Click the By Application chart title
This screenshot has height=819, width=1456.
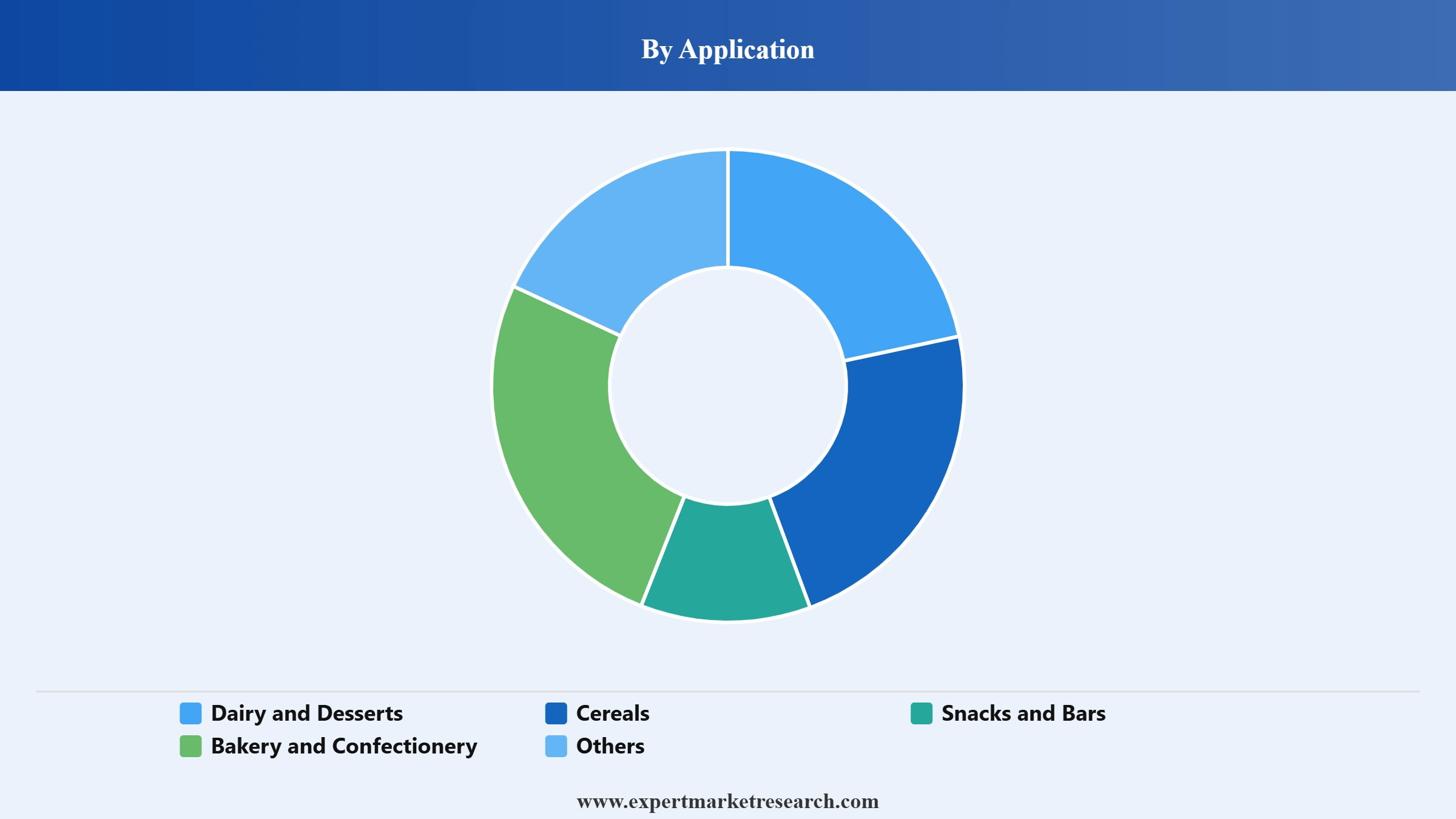point(728,49)
